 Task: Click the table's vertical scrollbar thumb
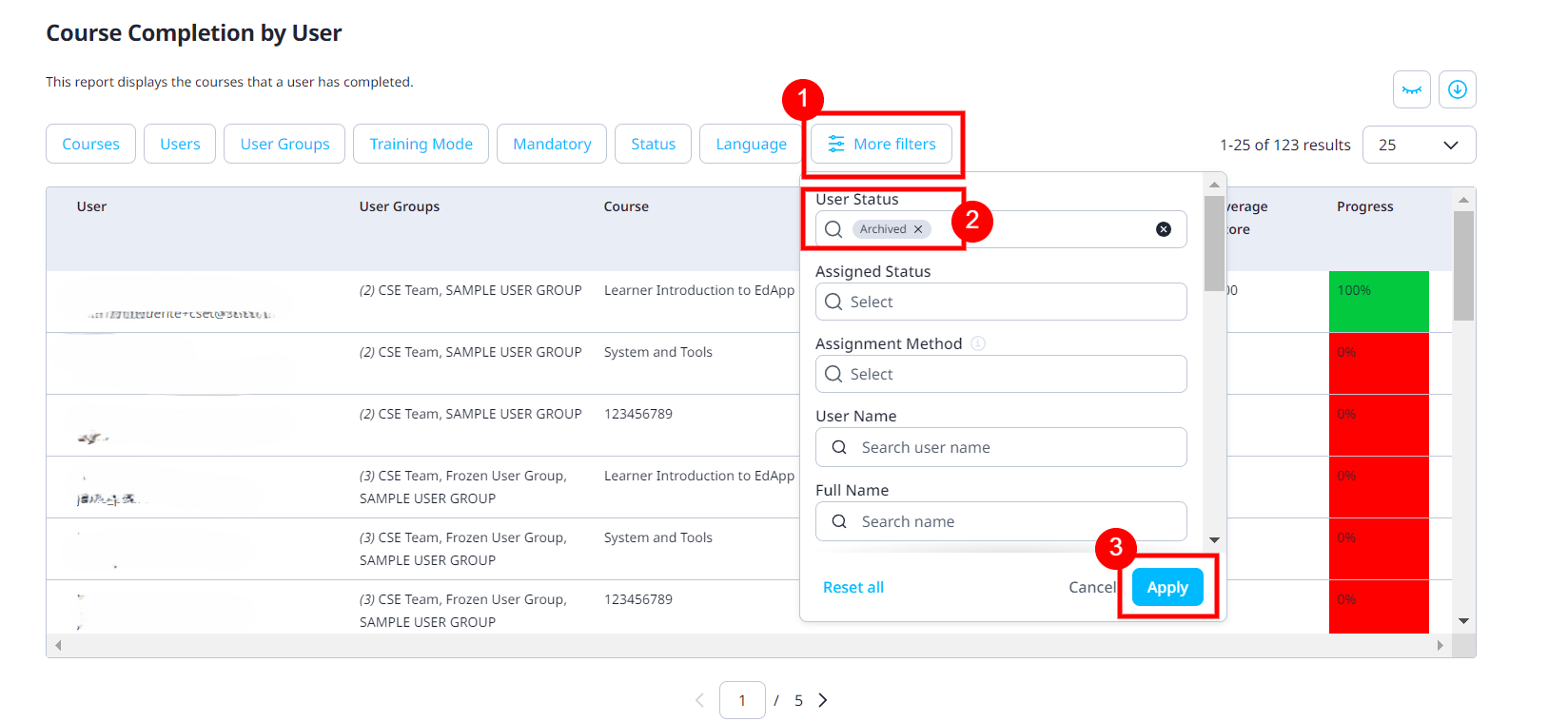pos(1463,265)
